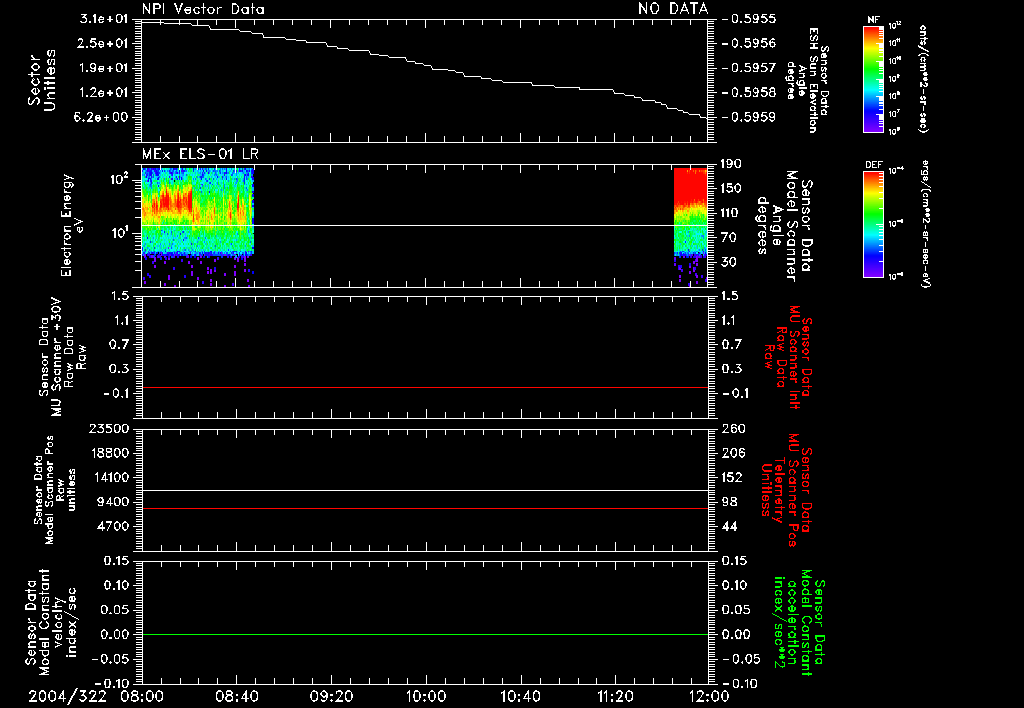The height and width of the screenshot is (708, 1024).
Task: Click the red line in the scanner position panel
Action: point(425,508)
